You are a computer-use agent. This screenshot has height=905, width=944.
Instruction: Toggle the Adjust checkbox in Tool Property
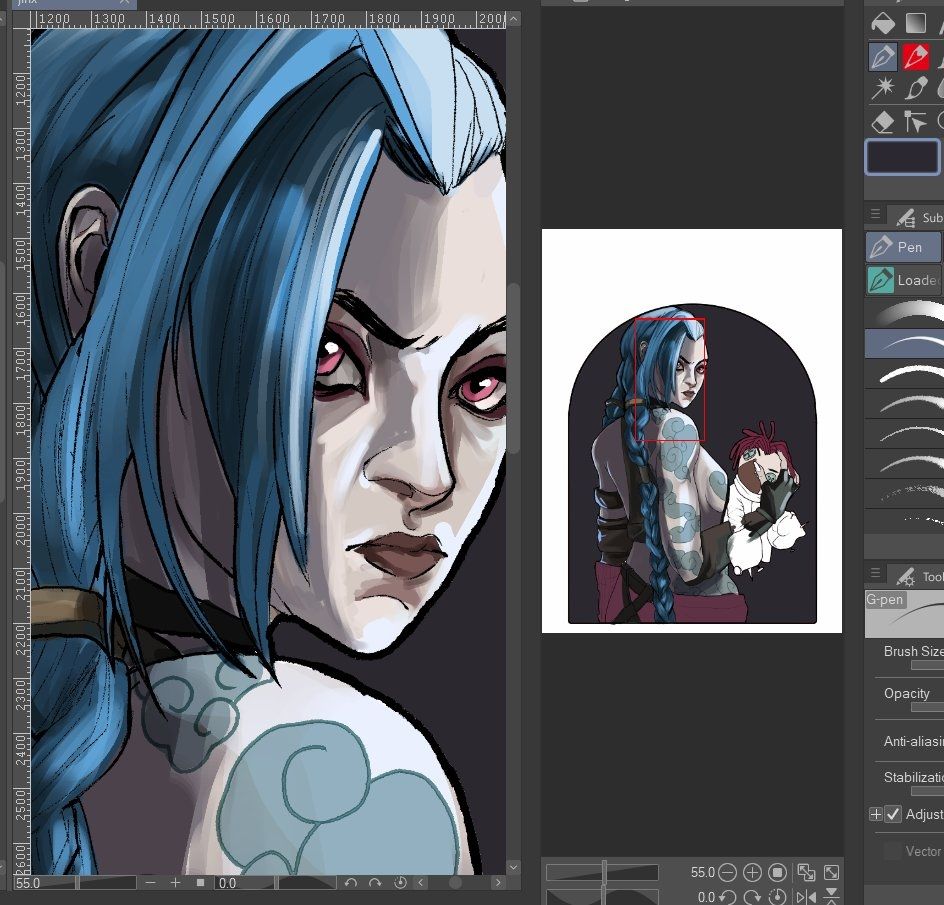[893, 815]
